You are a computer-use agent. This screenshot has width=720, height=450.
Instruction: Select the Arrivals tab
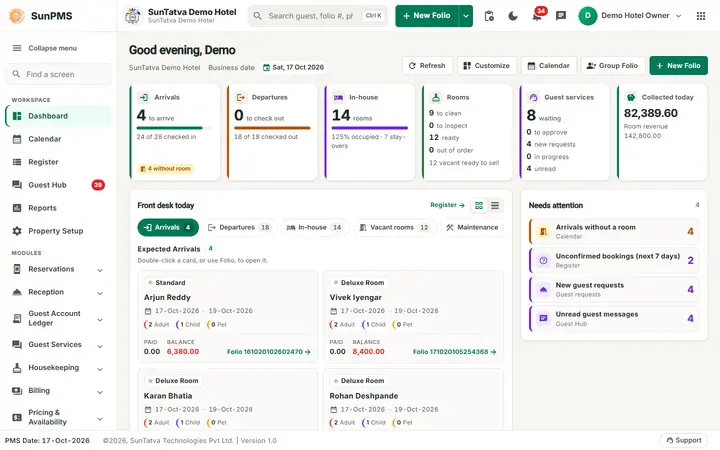[168, 228]
